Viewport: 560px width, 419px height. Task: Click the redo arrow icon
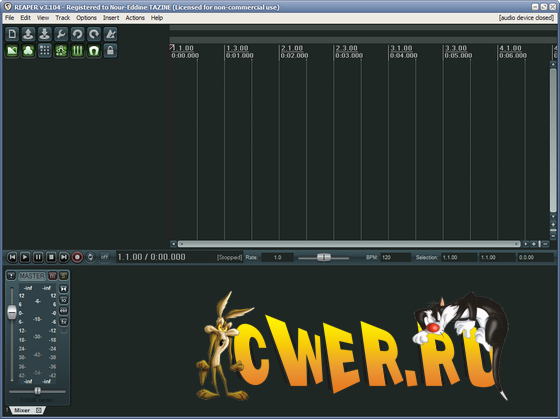[94, 34]
